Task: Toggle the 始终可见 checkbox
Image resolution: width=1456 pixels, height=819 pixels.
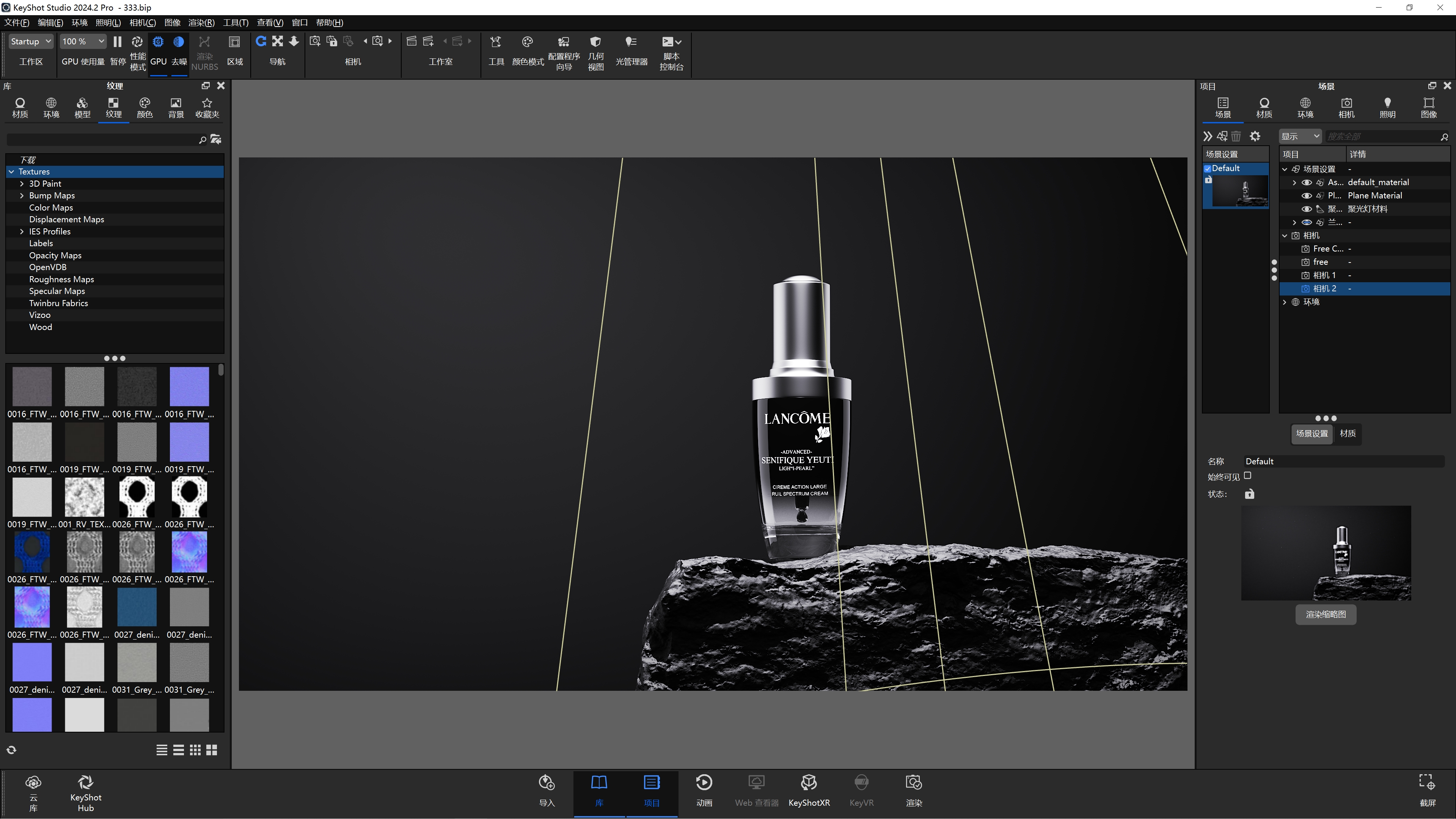Action: click(1247, 476)
